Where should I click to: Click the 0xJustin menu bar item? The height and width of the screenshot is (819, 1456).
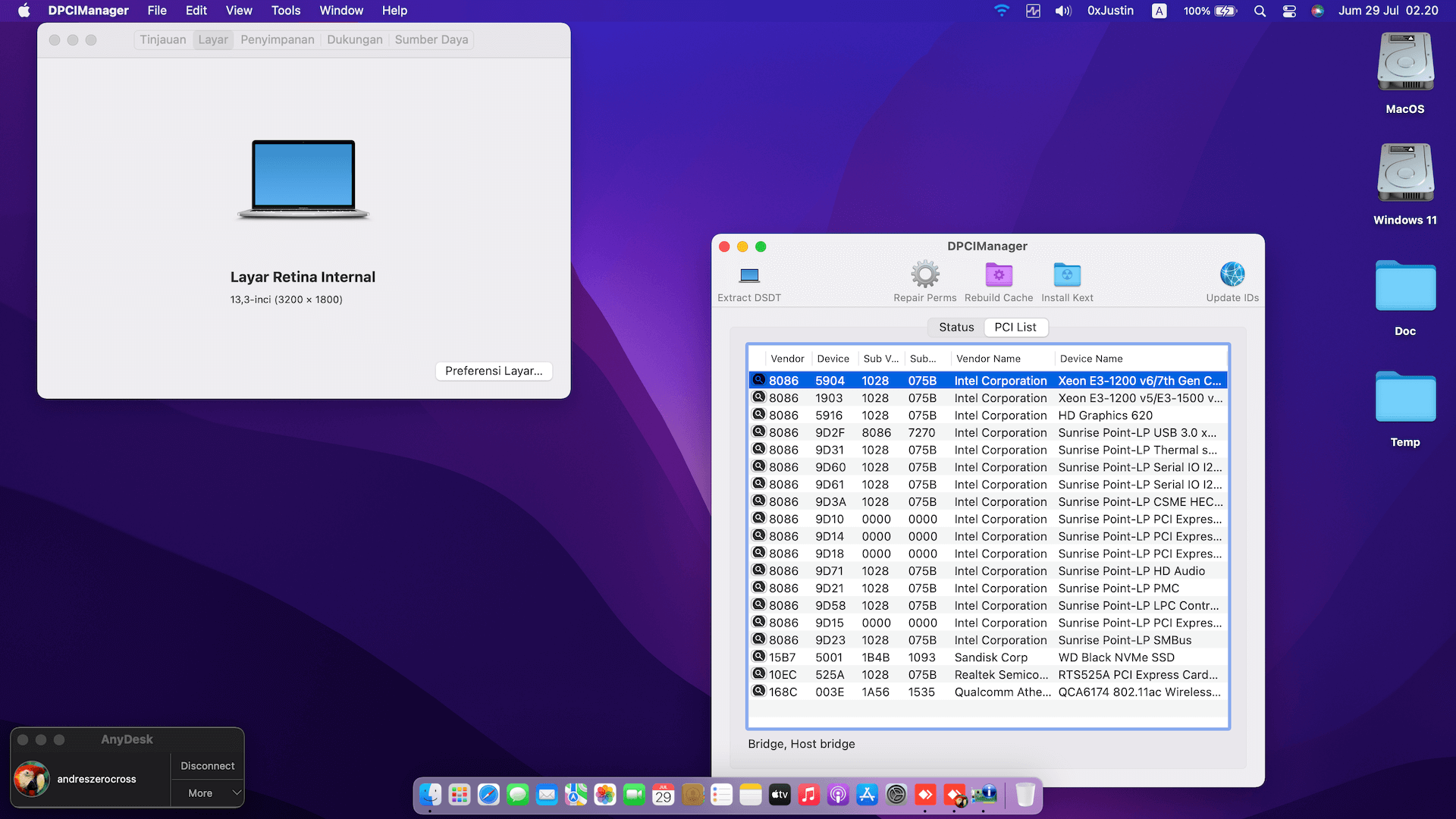[1110, 11]
